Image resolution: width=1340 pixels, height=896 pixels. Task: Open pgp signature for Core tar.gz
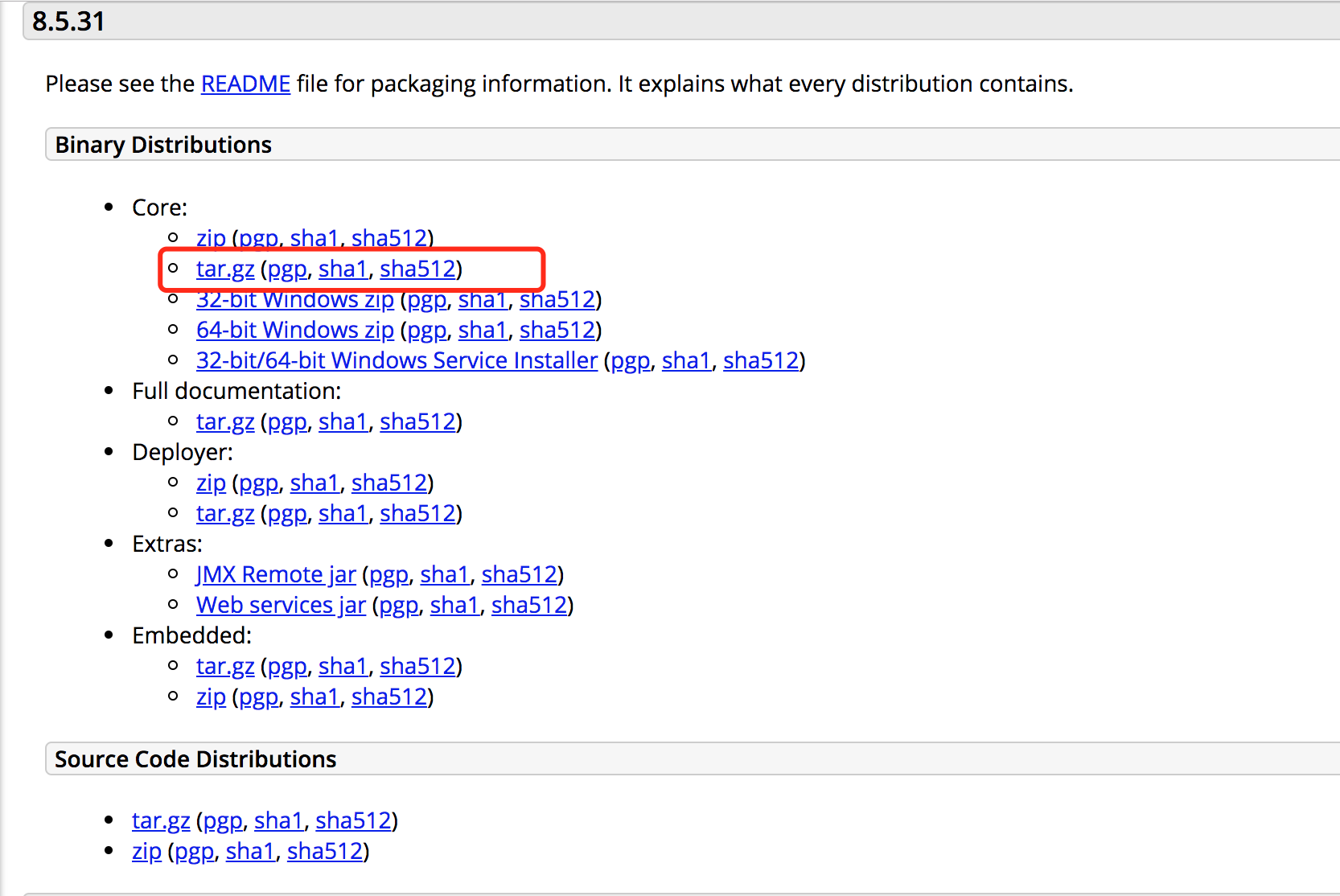[x=287, y=269]
